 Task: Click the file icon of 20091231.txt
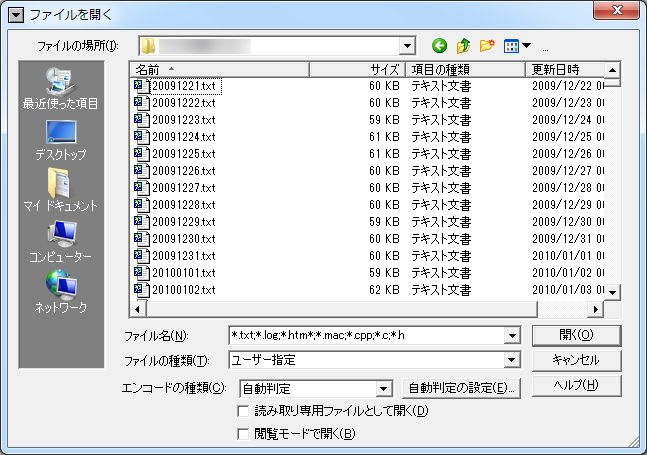click(x=142, y=256)
